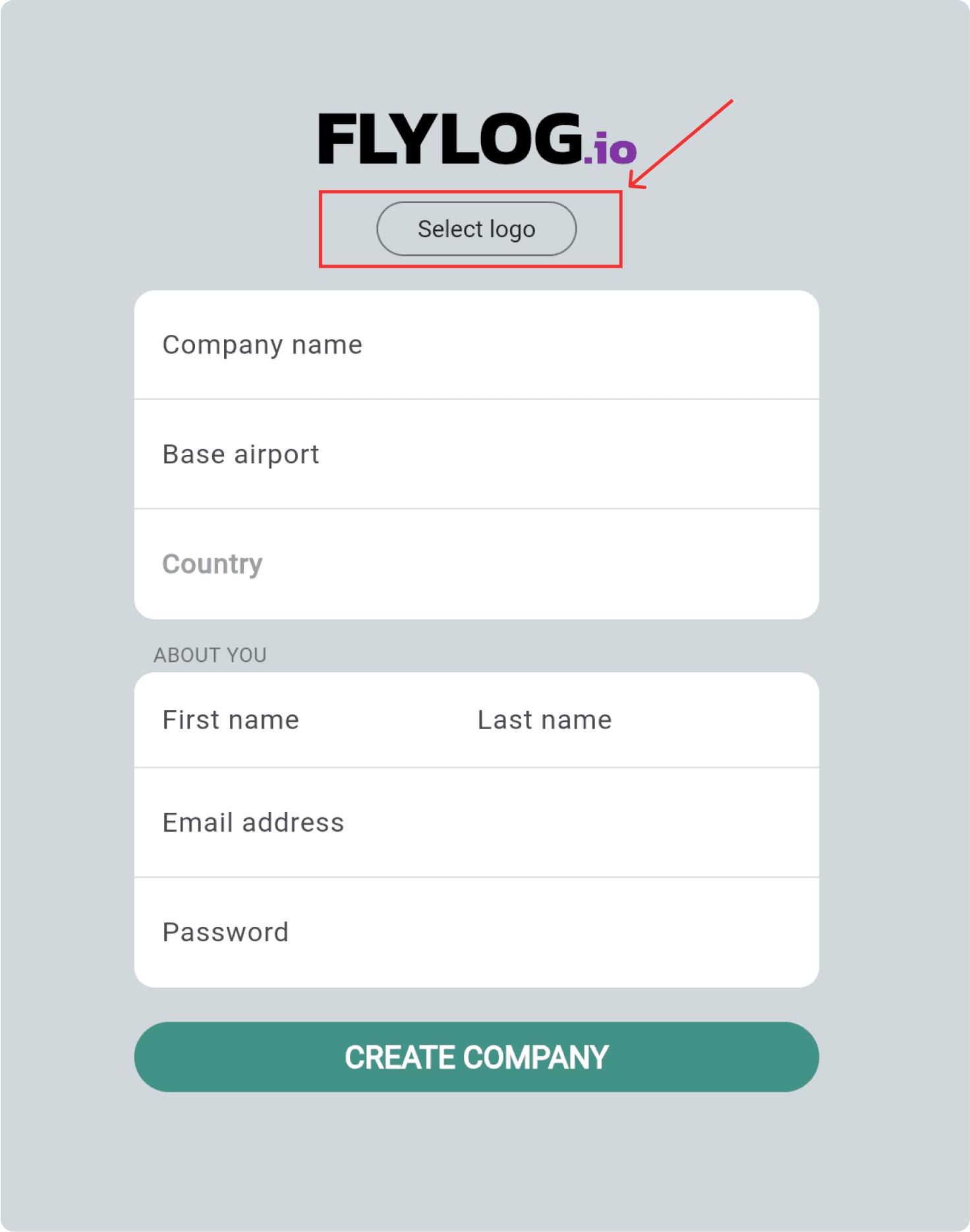Focus the Company name field
Image resolution: width=970 pixels, height=1232 pixels.
pyautogui.click(x=476, y=345)
